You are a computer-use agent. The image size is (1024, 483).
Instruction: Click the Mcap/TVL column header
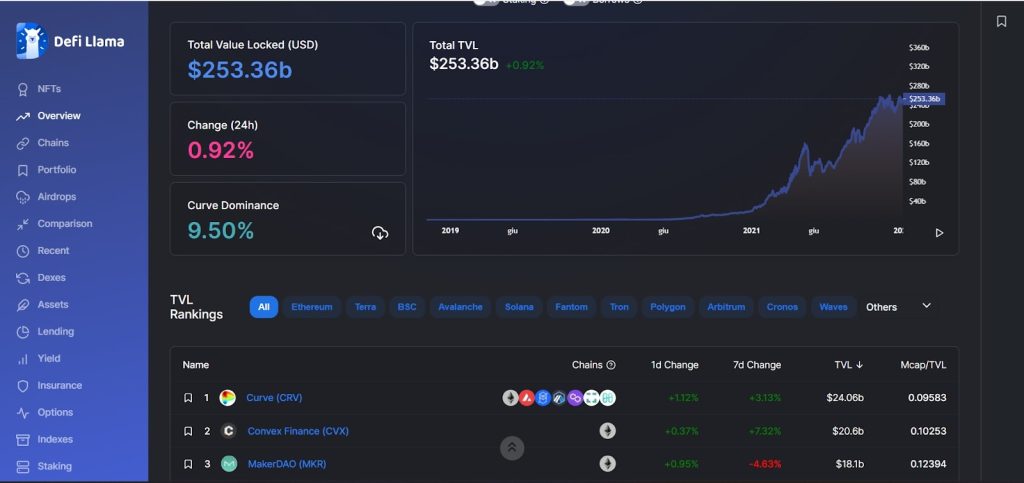pos(921,365)
